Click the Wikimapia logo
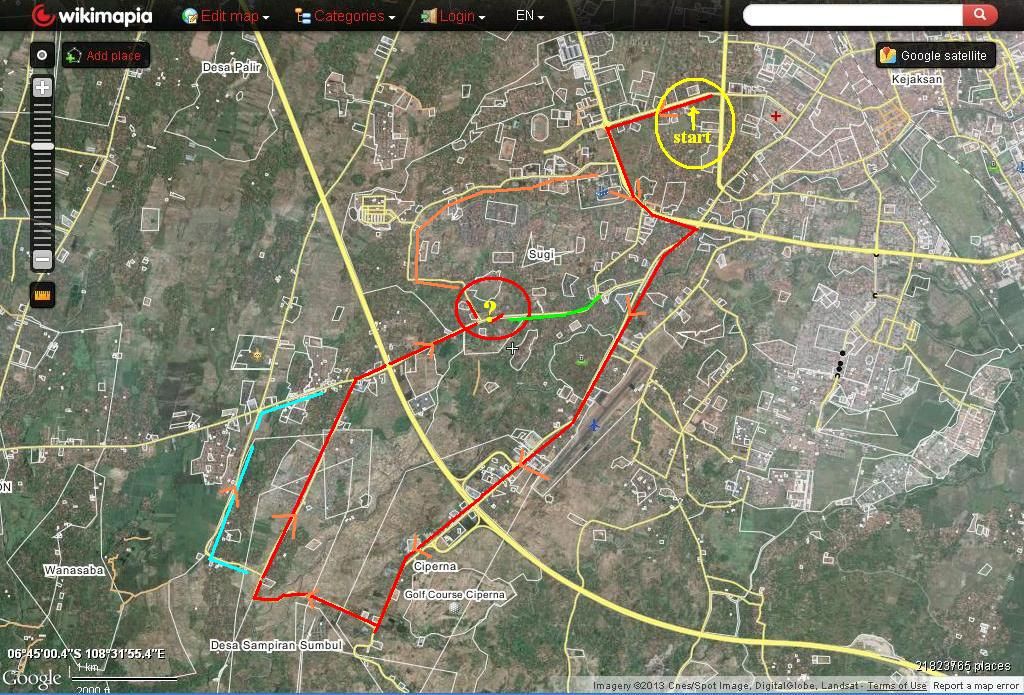Image resolution: width=1024 pixels, height=695 pixels. pos(92,16)
